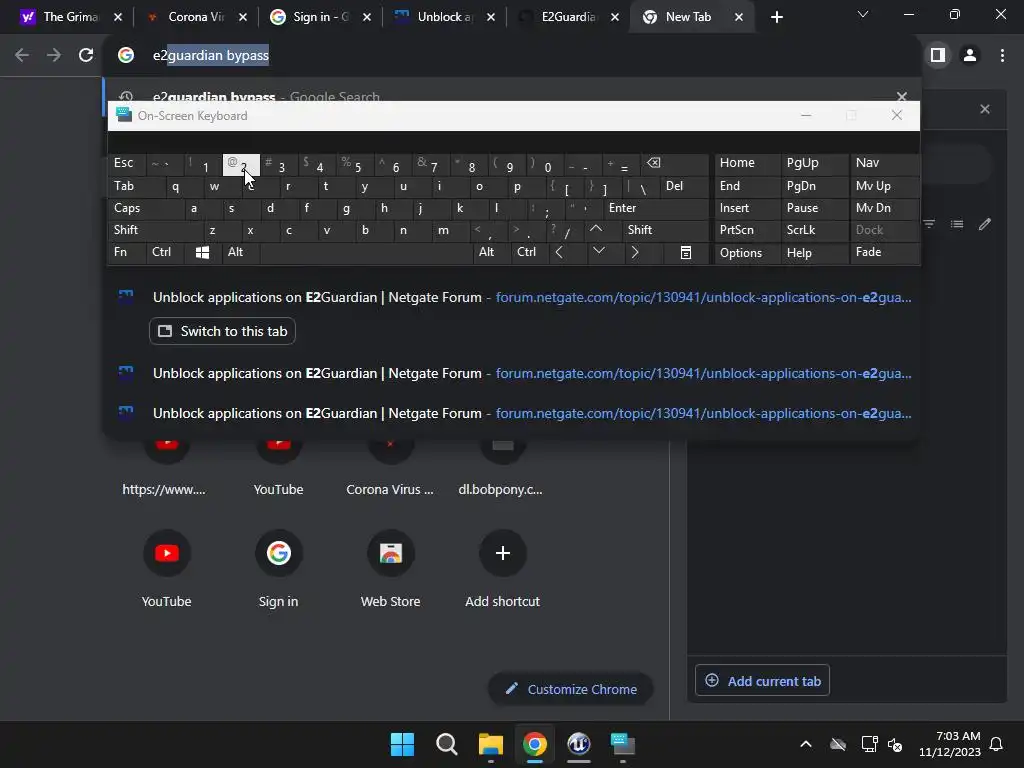Click Chrome reload button
Image resolution: width=1024 pixels, height=768 pixels.
pos(86,56)
